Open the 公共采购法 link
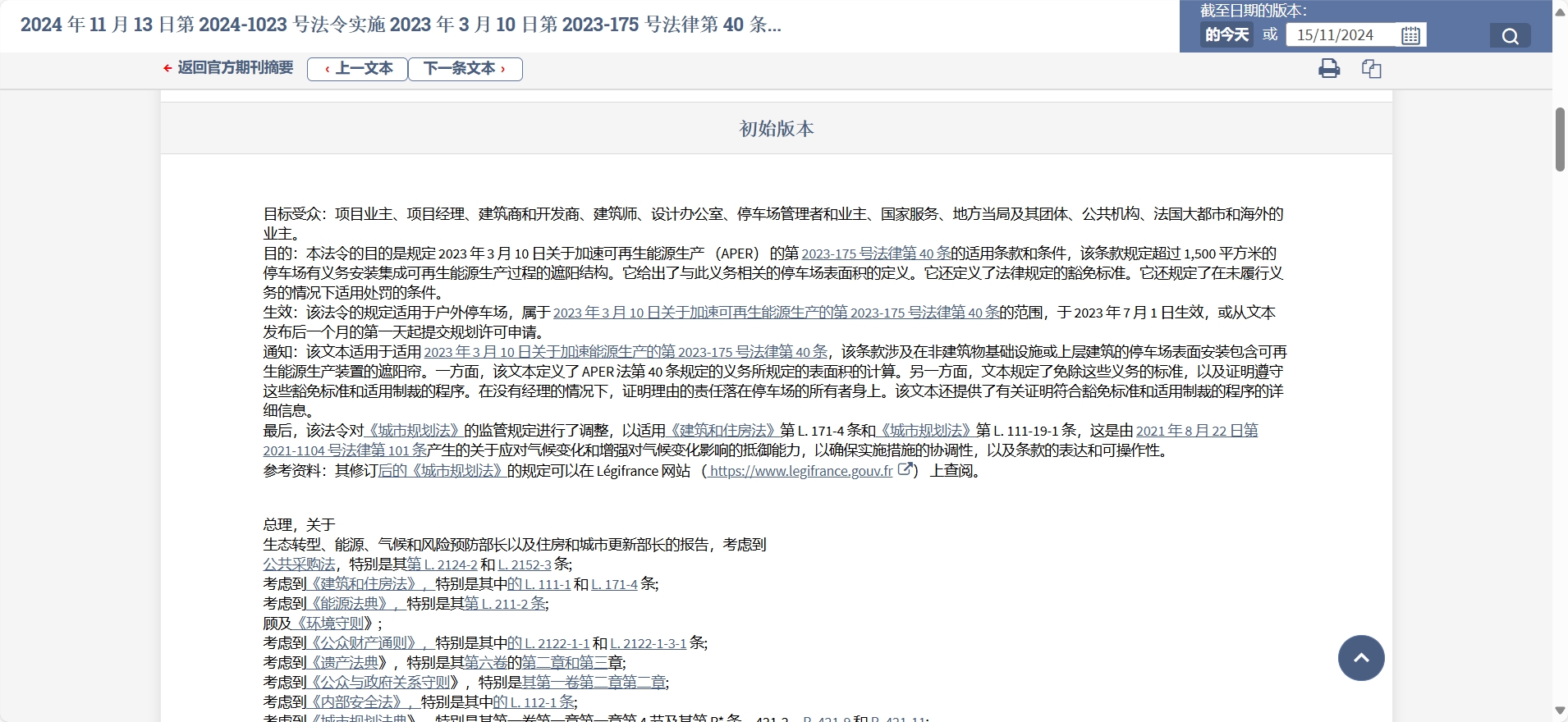The width and height of the screenshot is (1568, 722). (299, 564)
